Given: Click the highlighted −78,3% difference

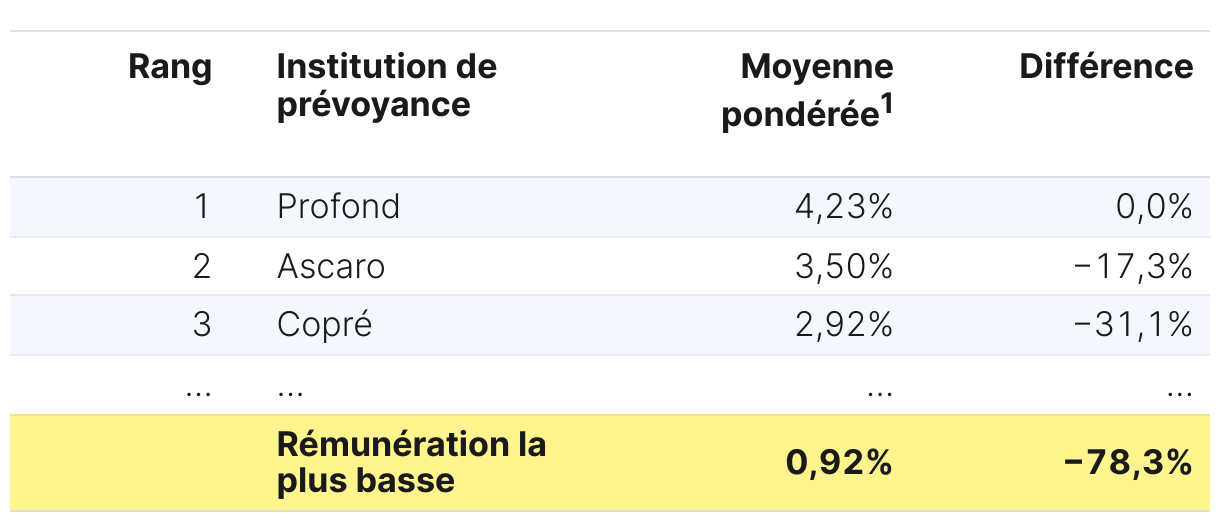Looking at the screenshot, I should click(1129, 462).
